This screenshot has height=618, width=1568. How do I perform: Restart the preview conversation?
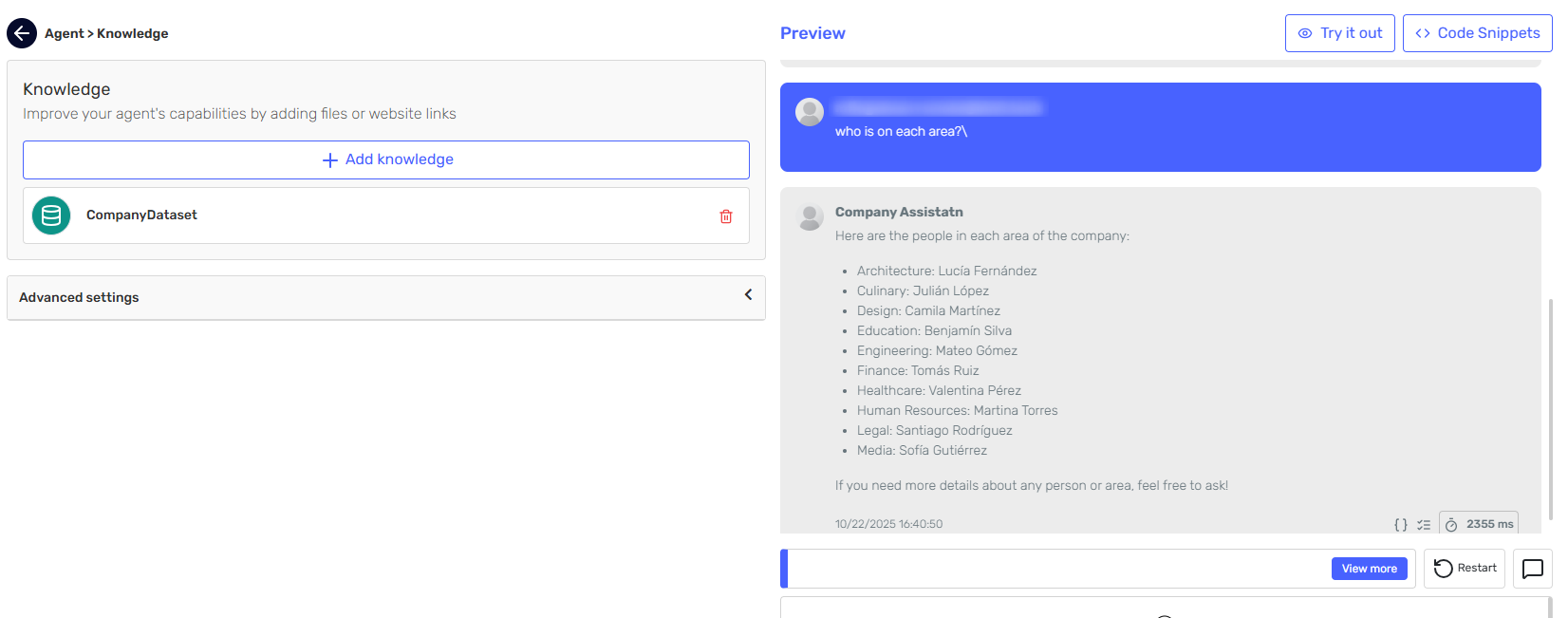[1465, 569]
